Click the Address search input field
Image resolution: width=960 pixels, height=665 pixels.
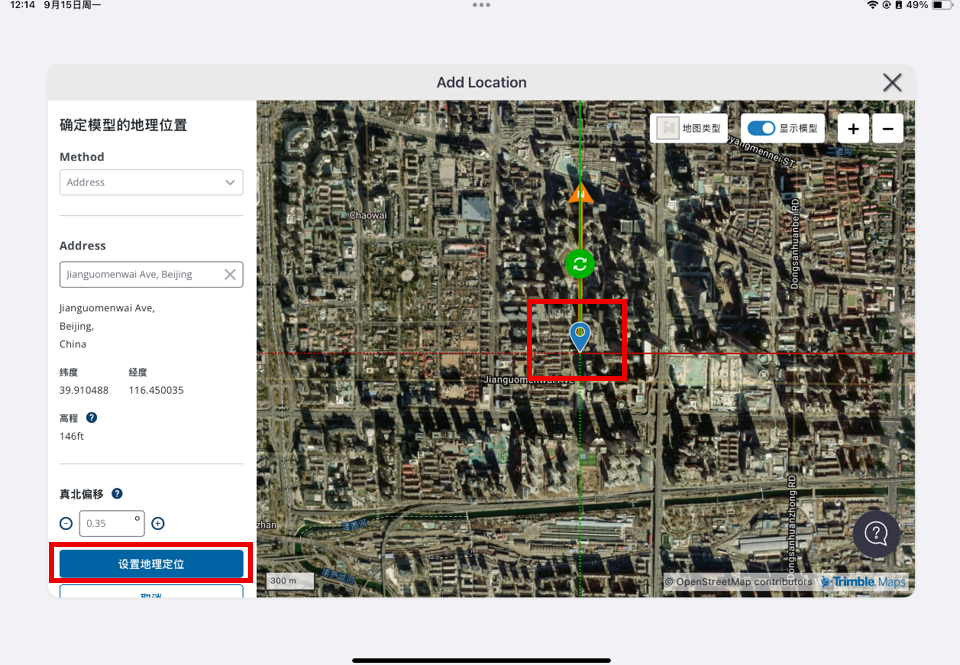pyautogui.click(x=140, y=274)
